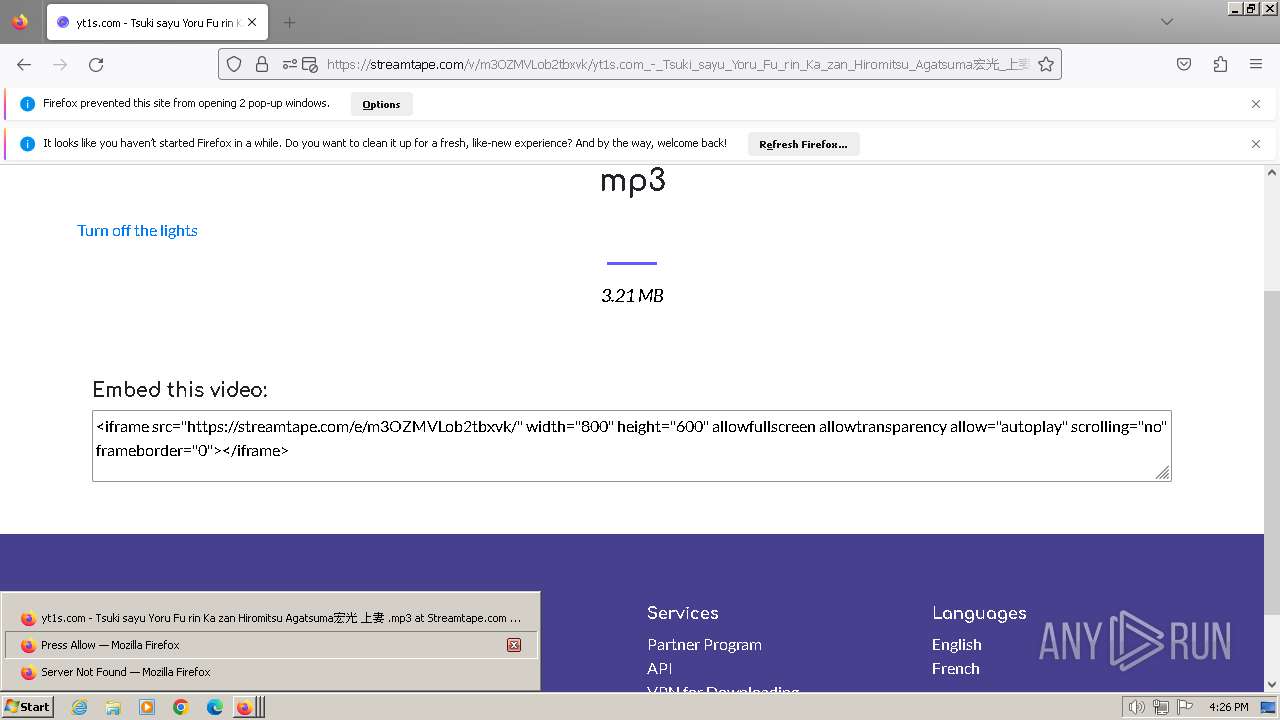List all tabs dropdown arrow
The image size is (1280, 720).
coord(1167,22)
